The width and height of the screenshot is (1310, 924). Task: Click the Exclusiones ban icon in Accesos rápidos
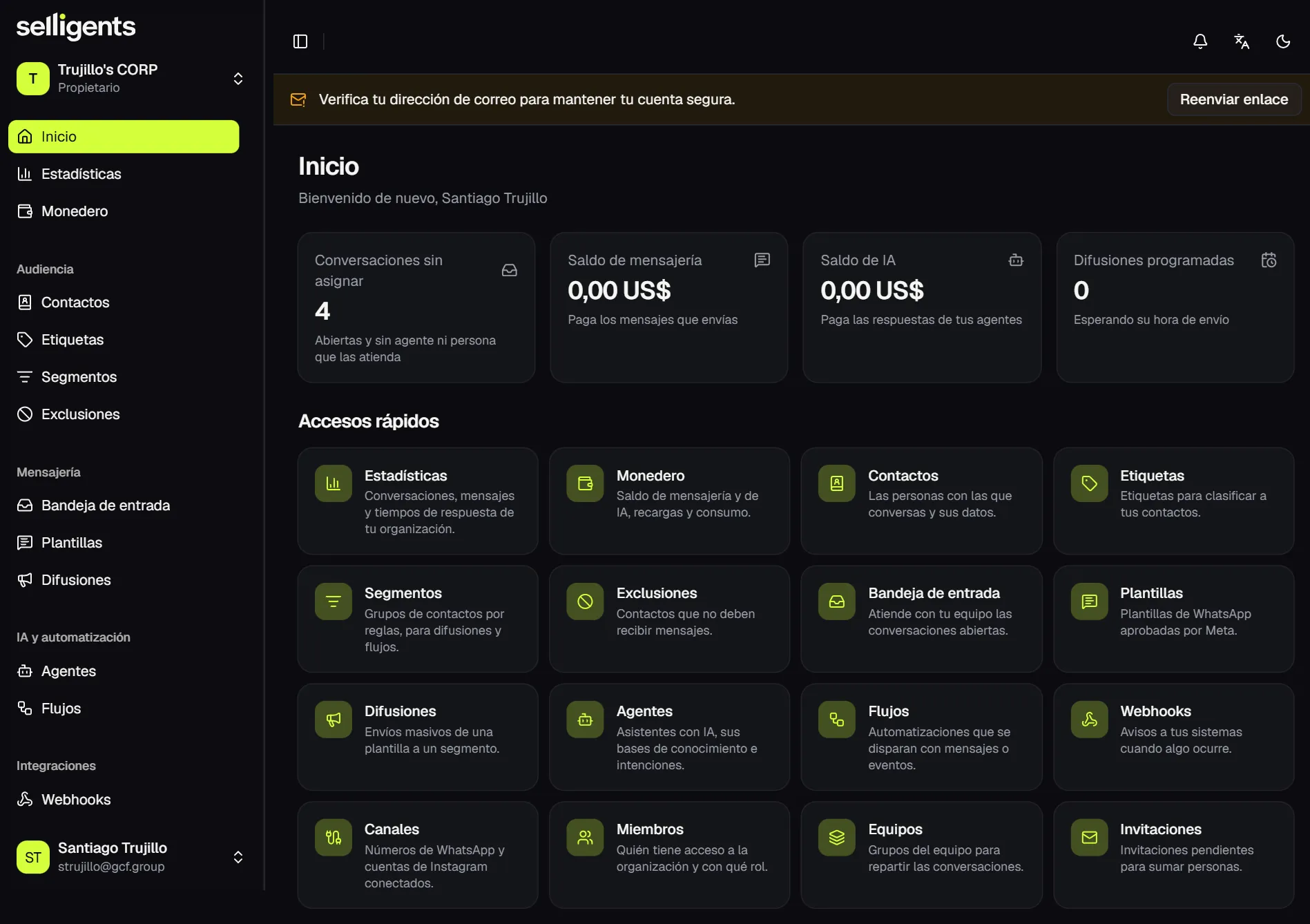point(585,601)
